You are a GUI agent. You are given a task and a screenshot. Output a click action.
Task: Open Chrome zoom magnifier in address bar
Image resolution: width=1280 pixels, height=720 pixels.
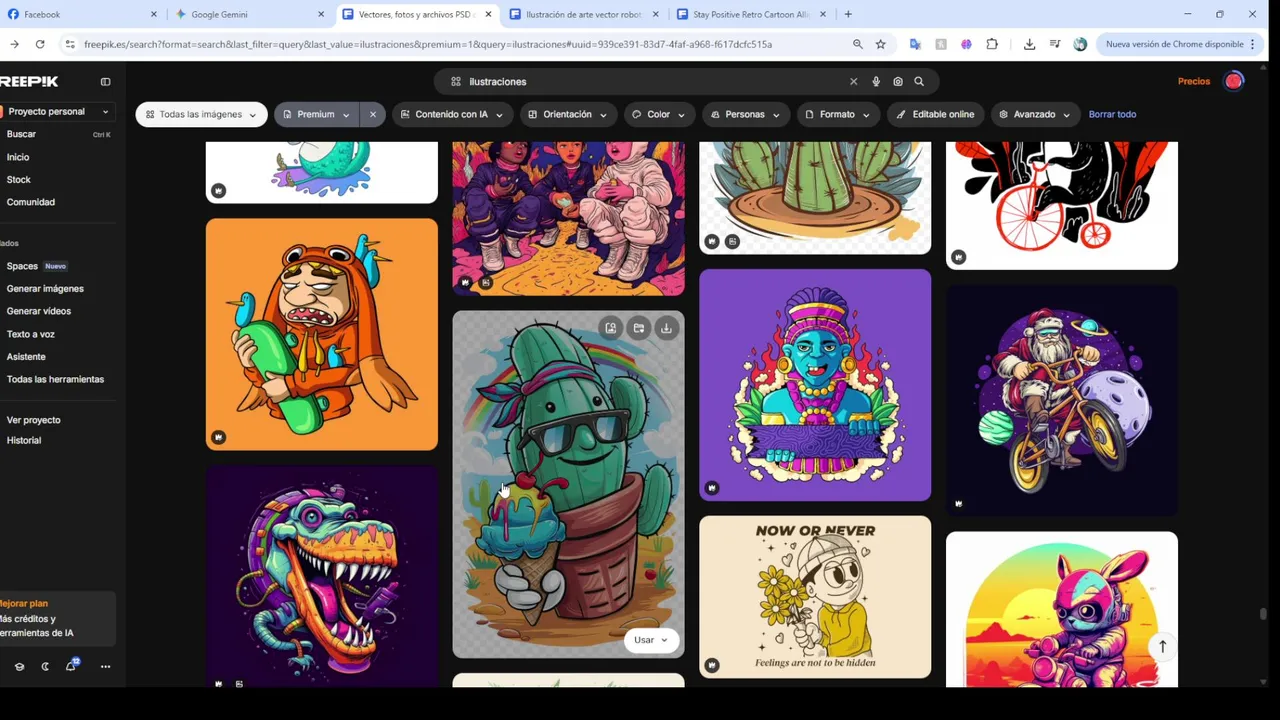(x=857, y=44)
